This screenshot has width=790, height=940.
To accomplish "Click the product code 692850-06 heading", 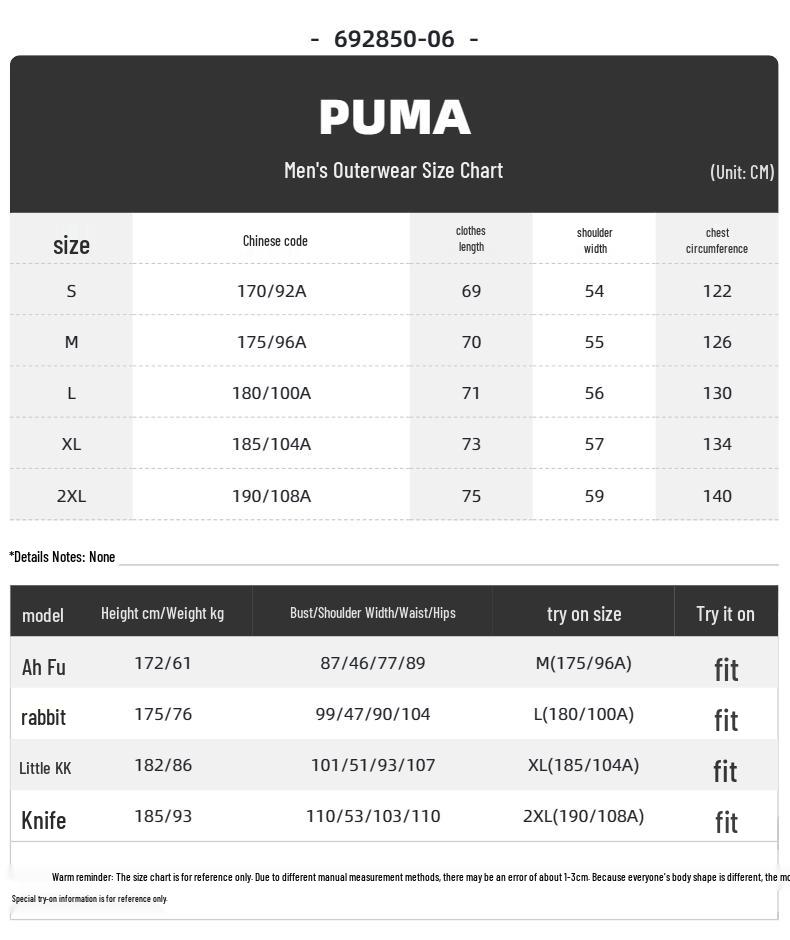I will click(x=394, y=39).
